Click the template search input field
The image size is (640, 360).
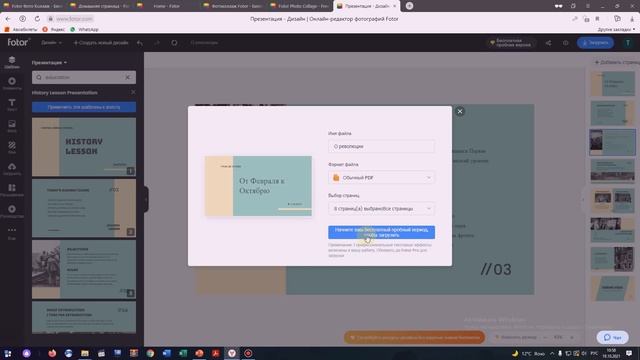(84, 77)
